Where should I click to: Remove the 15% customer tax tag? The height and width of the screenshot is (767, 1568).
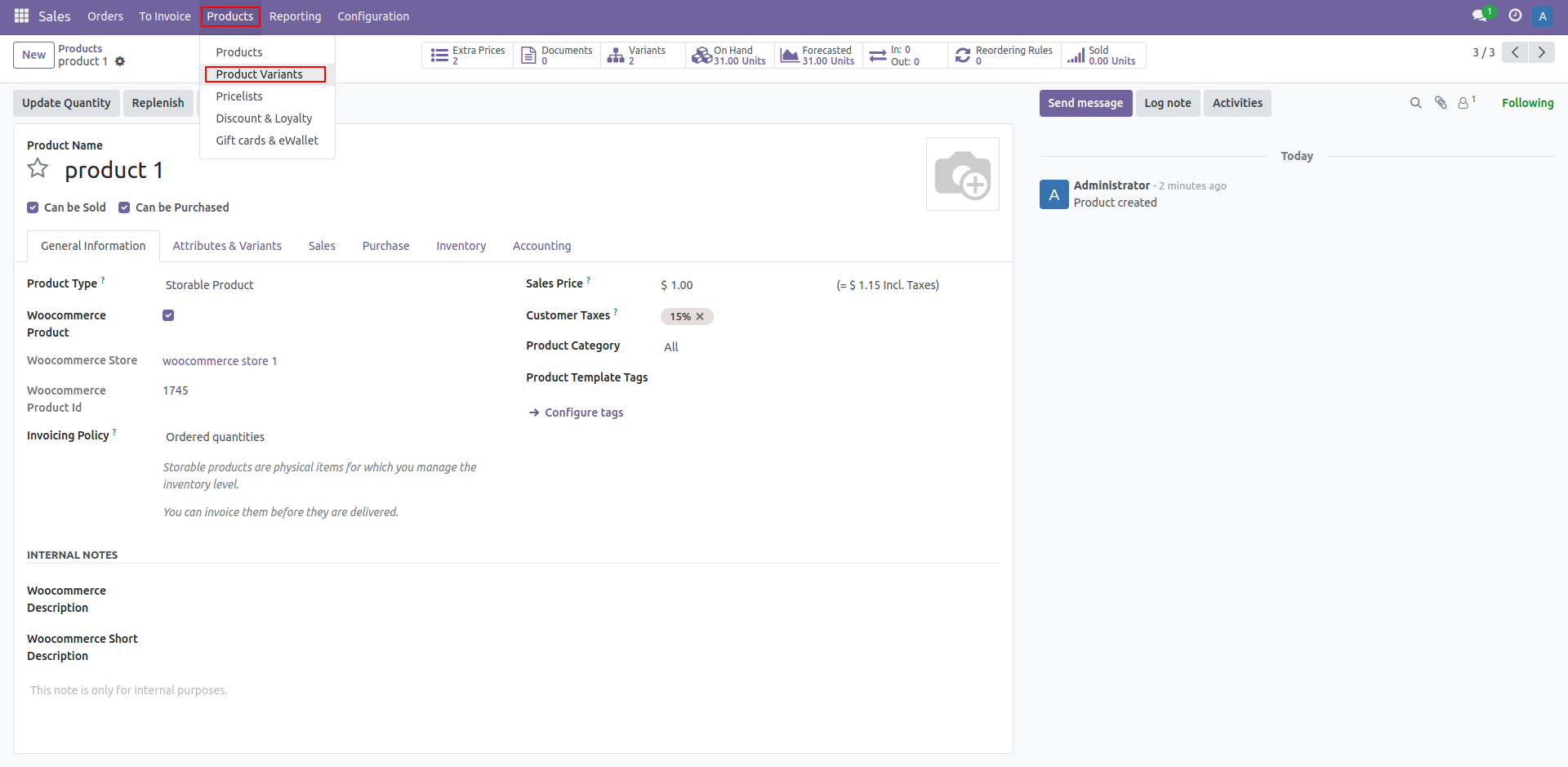click(700, 317)
